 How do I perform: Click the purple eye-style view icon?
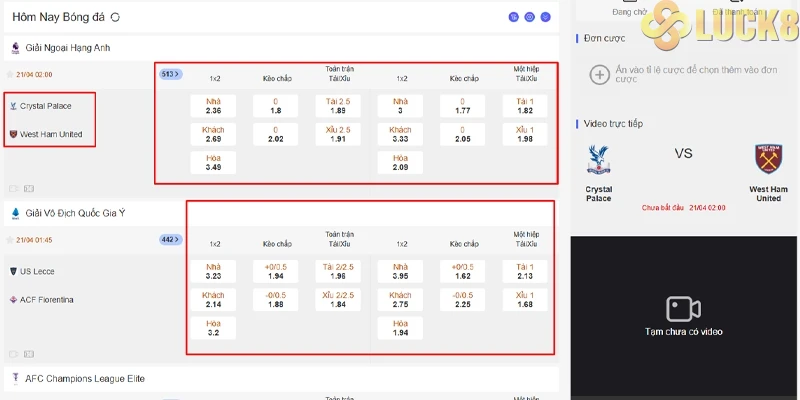[530, 17]
